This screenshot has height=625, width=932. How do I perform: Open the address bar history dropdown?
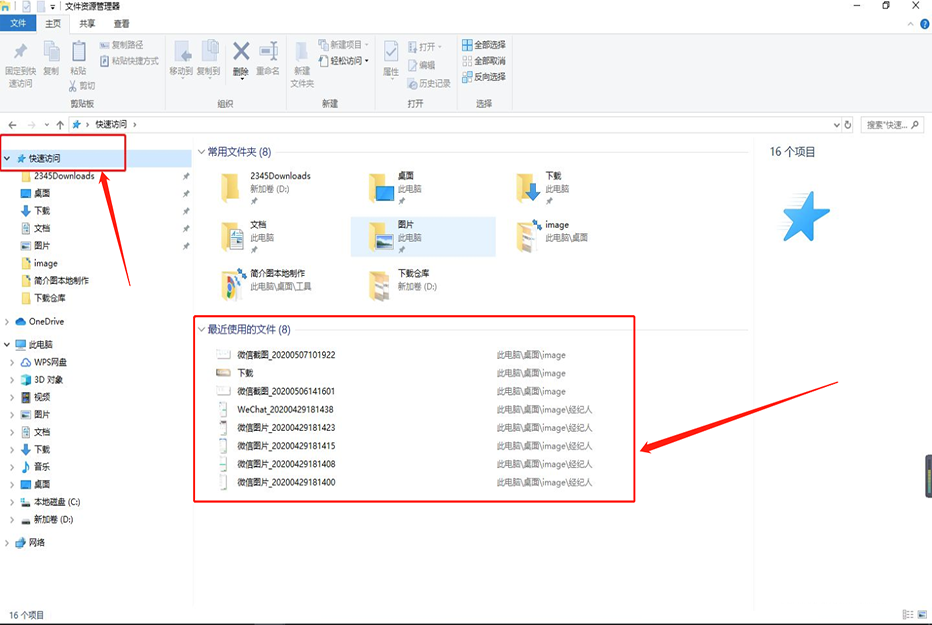[x=837, y=125]
